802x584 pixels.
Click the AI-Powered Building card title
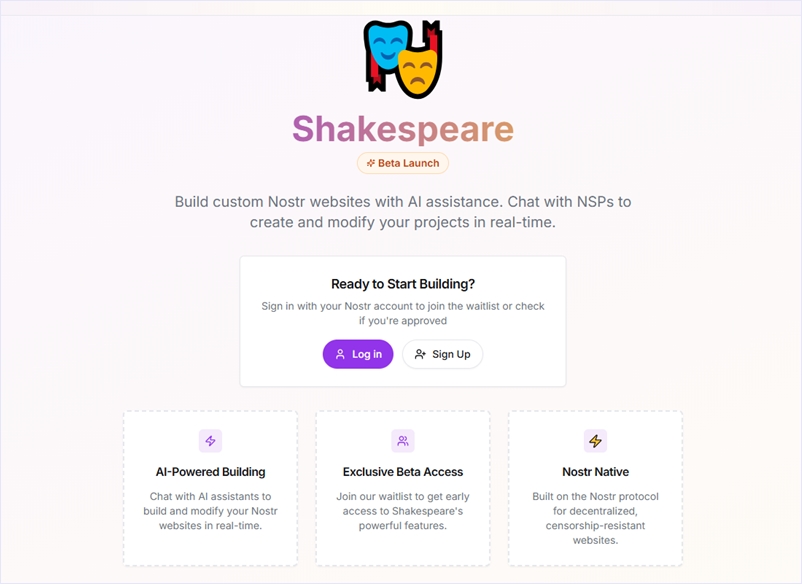pos(210,472)
